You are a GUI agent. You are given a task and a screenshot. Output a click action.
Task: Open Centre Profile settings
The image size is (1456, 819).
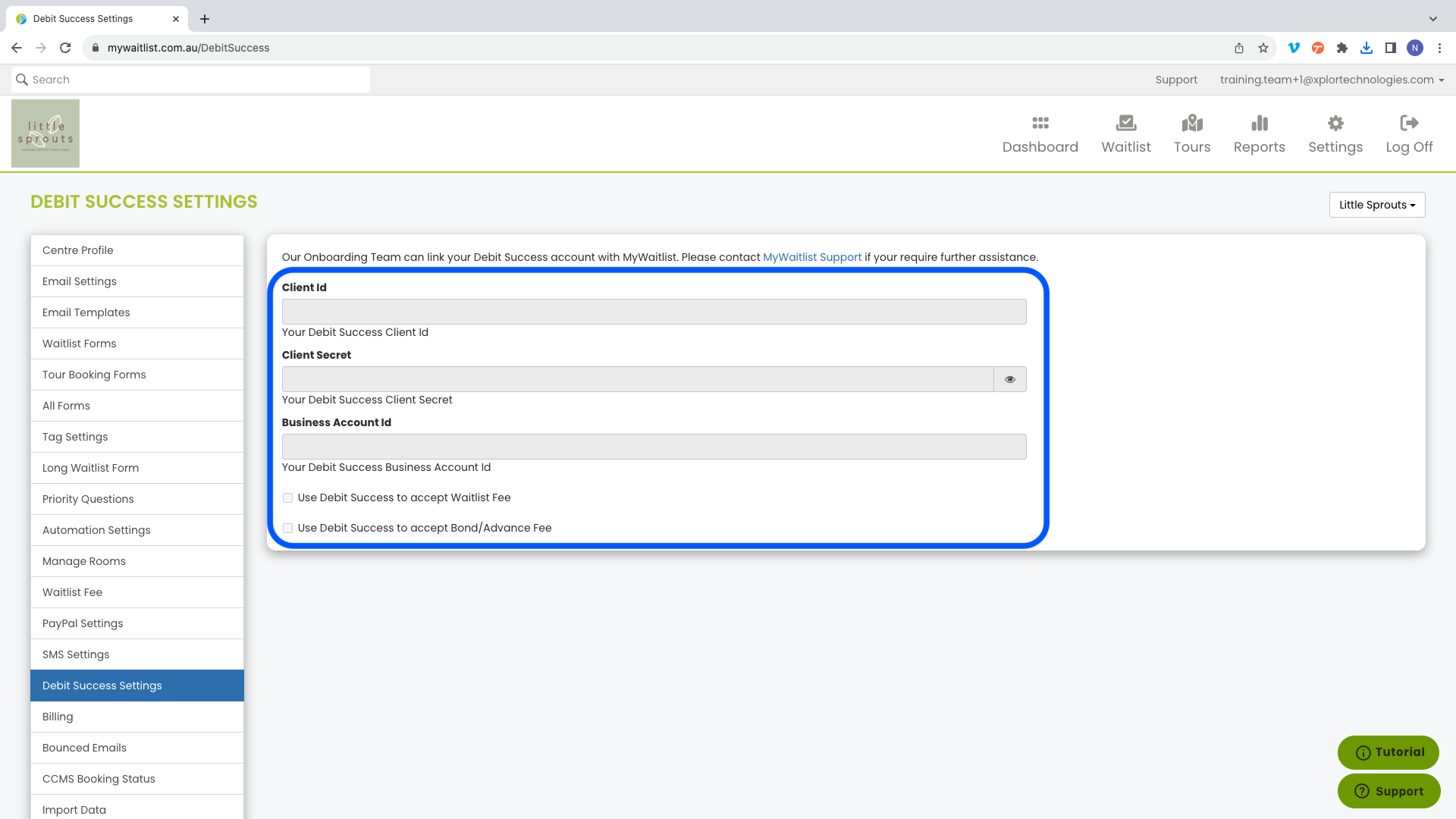click(137, 250)
